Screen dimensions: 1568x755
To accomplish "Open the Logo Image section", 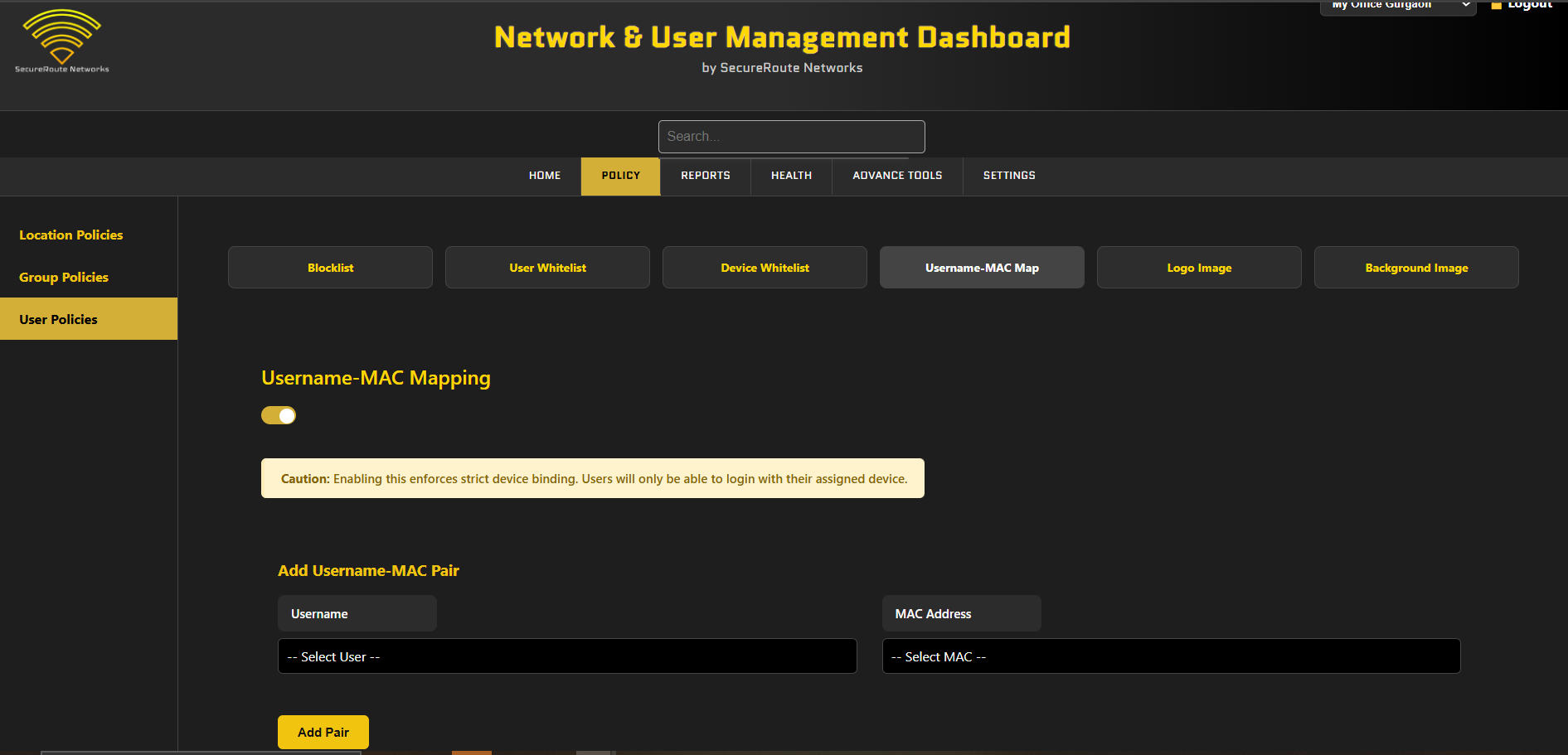I will coord(1198,267).
